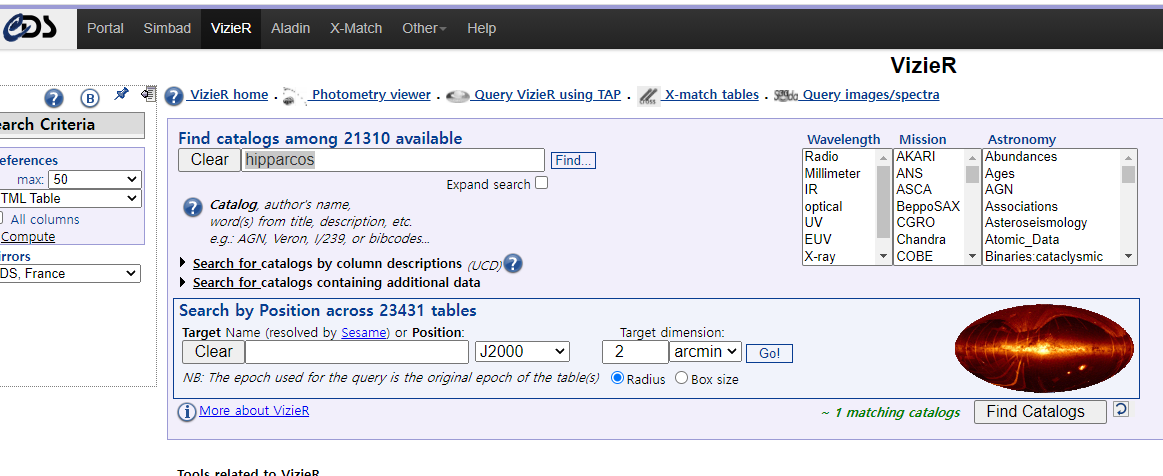Clear the Target position field

(214, 351)
